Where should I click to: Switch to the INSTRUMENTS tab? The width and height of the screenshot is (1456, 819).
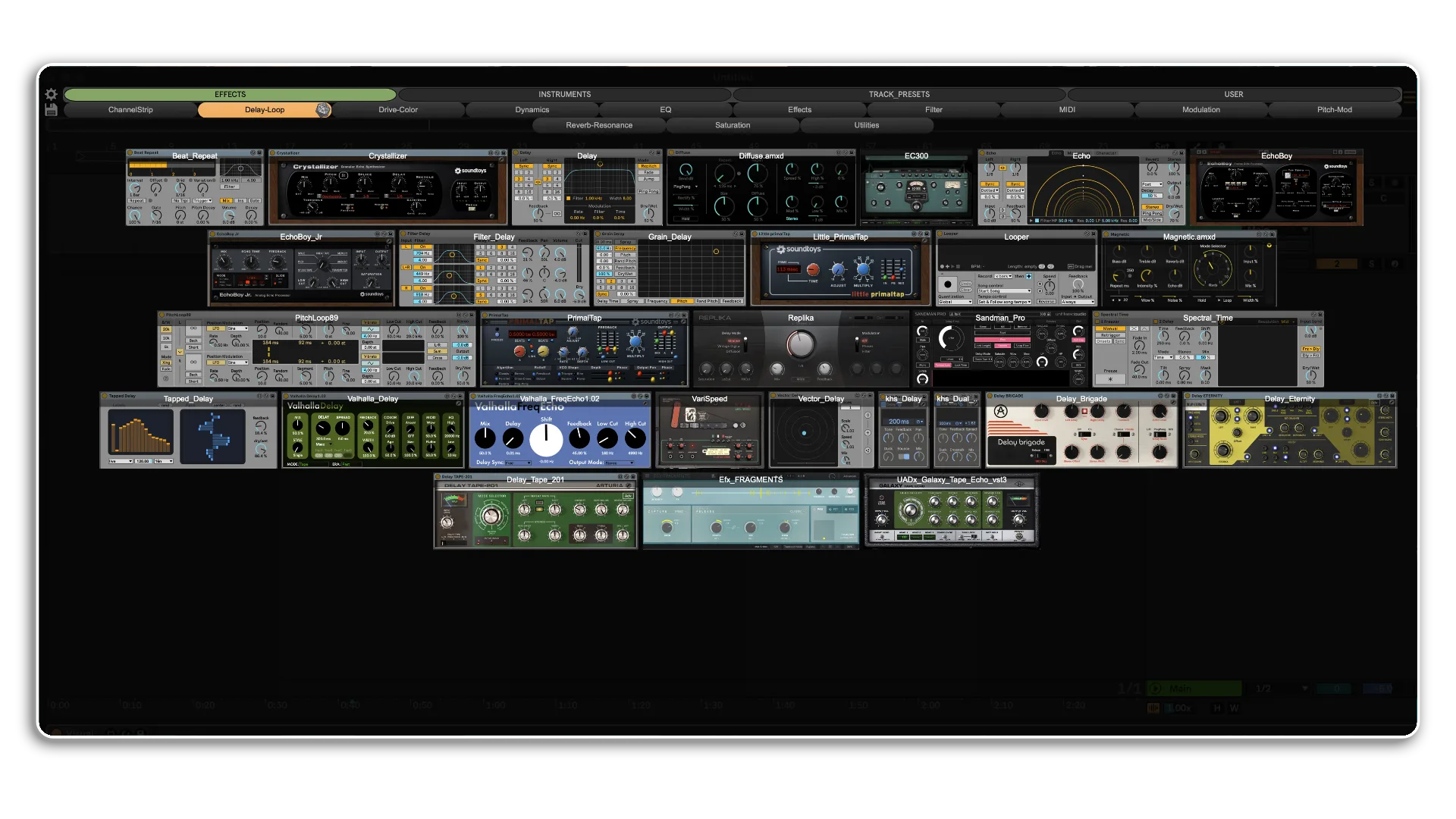tap(565, 95)
